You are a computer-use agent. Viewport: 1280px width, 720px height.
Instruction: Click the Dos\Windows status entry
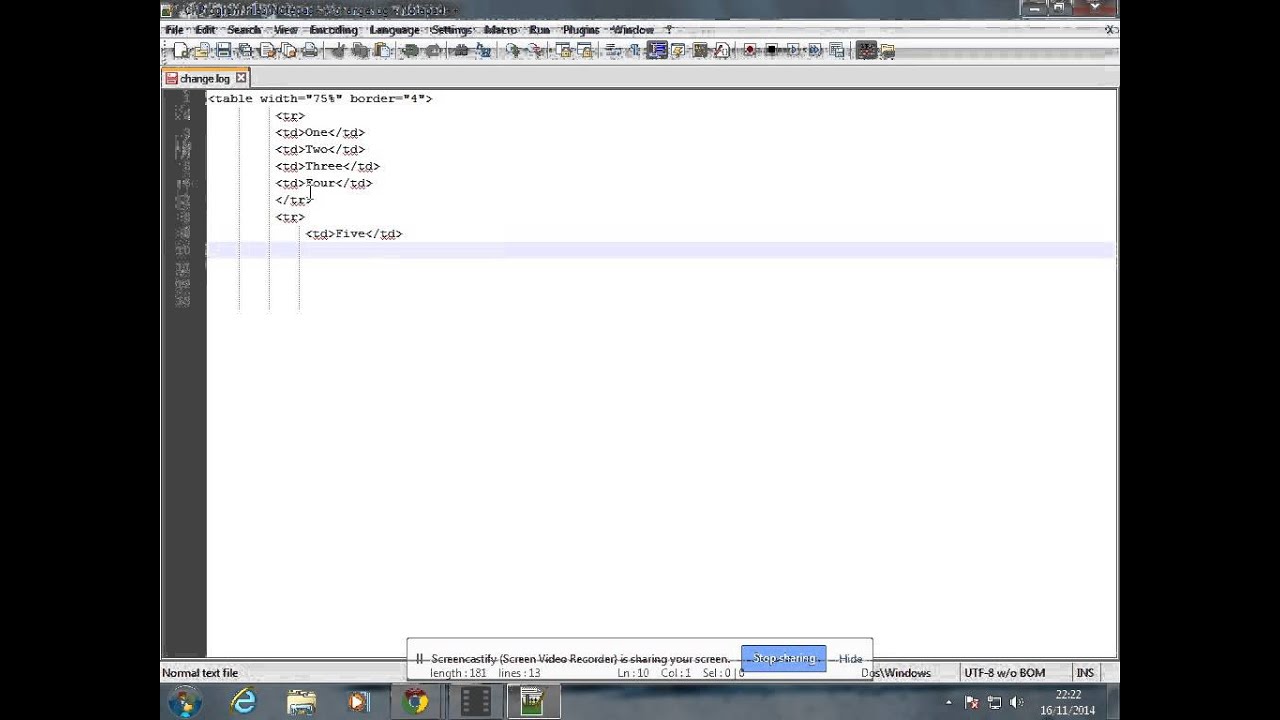click(x=896, y=673)
